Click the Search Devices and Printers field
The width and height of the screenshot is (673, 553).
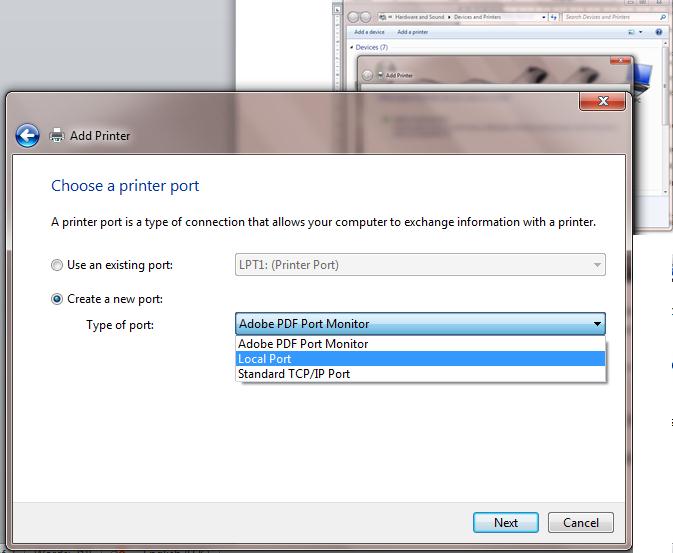[x=605, y=17]
